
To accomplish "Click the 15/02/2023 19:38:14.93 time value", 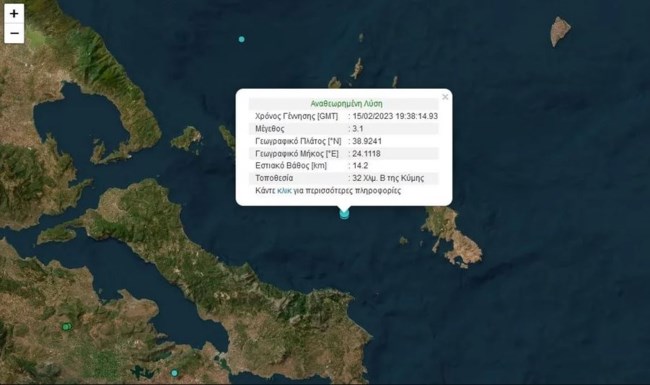I will 395,116.
